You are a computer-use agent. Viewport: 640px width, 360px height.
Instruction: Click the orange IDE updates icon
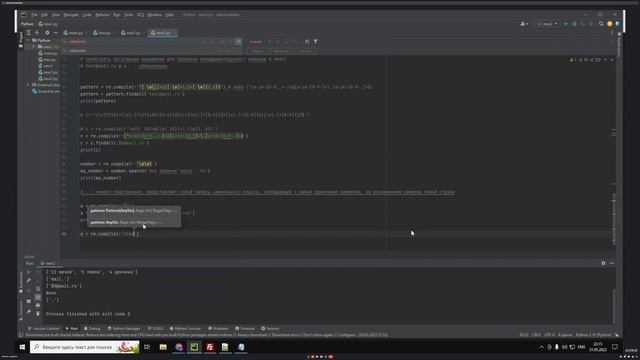tap(610, 24)
